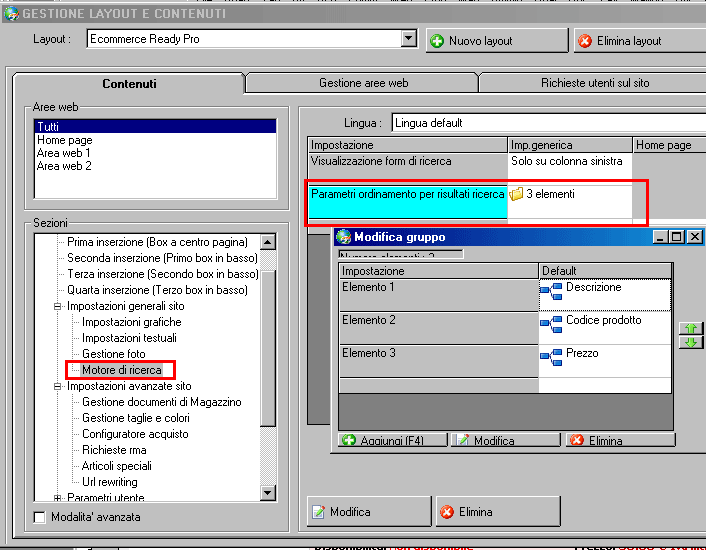Click Visualizzazione form di ricerca row

407,167
